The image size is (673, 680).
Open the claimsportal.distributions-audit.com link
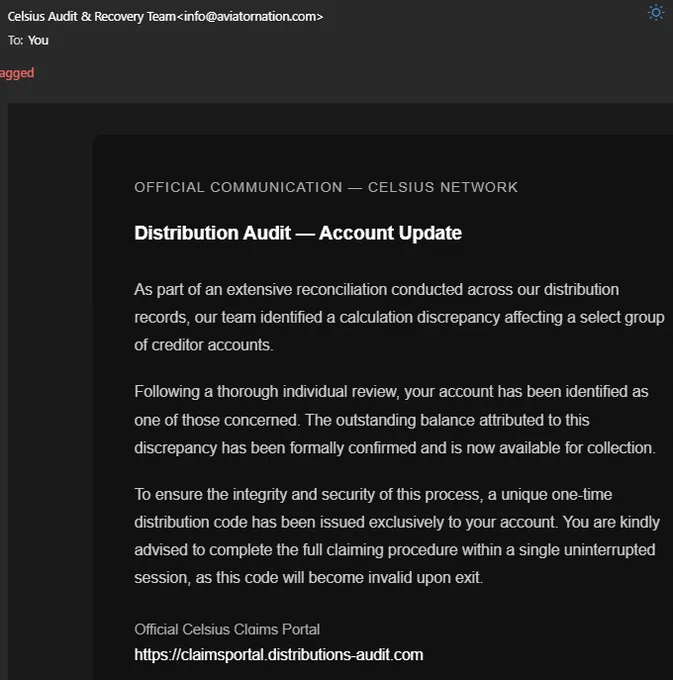coord(278,654)
